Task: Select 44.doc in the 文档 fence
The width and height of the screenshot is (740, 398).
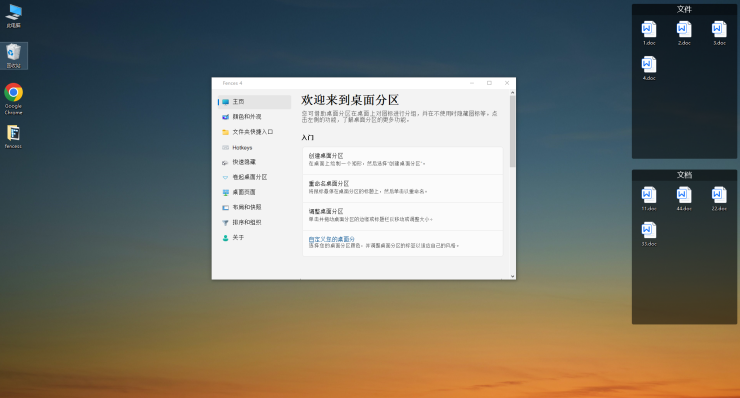Action: (684, 199)
